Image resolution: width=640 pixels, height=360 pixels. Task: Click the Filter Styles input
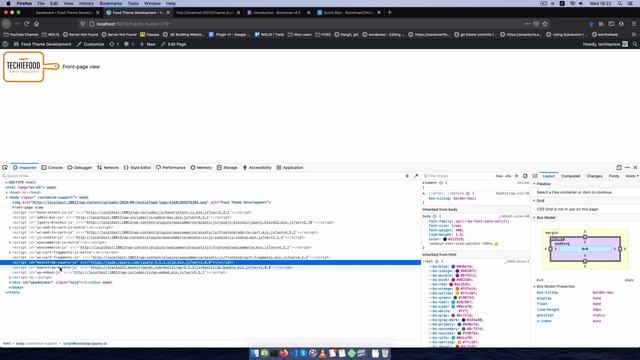pos(457,176)
